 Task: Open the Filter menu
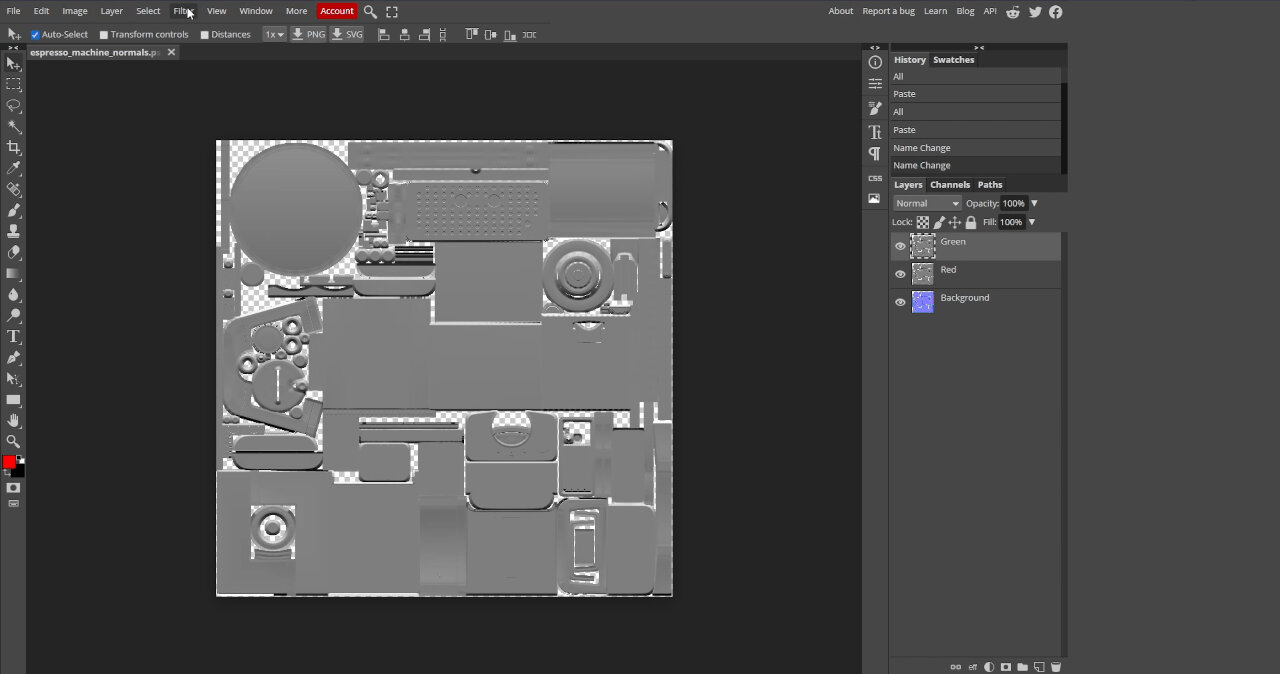point(183,11)
